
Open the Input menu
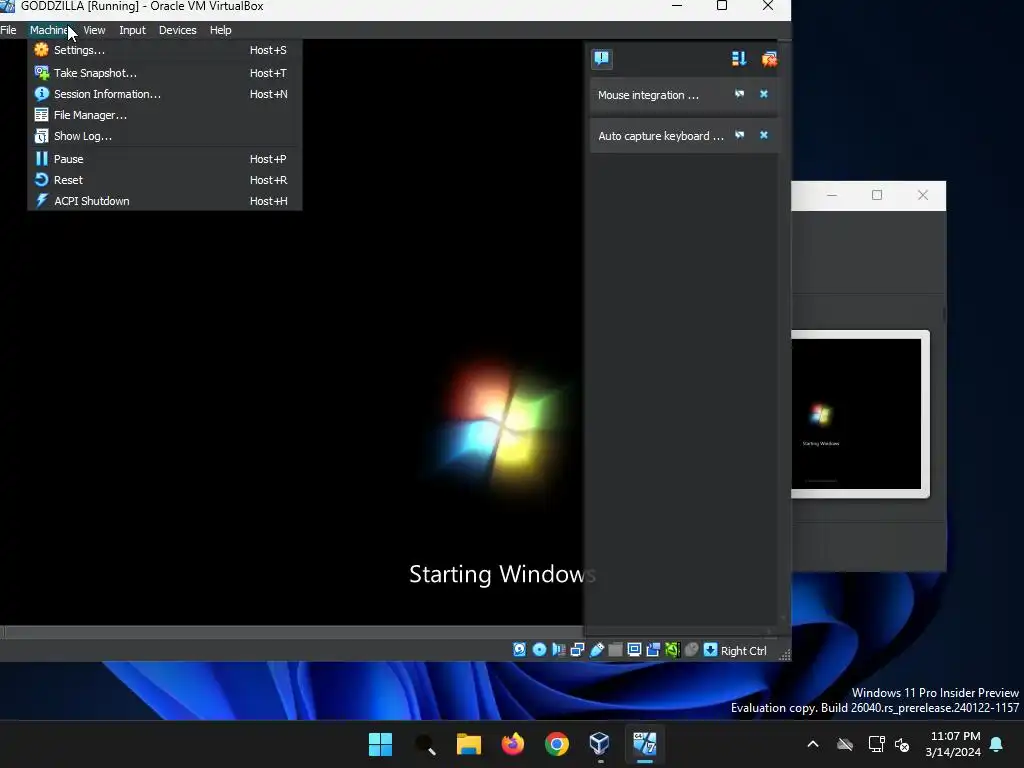133,30
